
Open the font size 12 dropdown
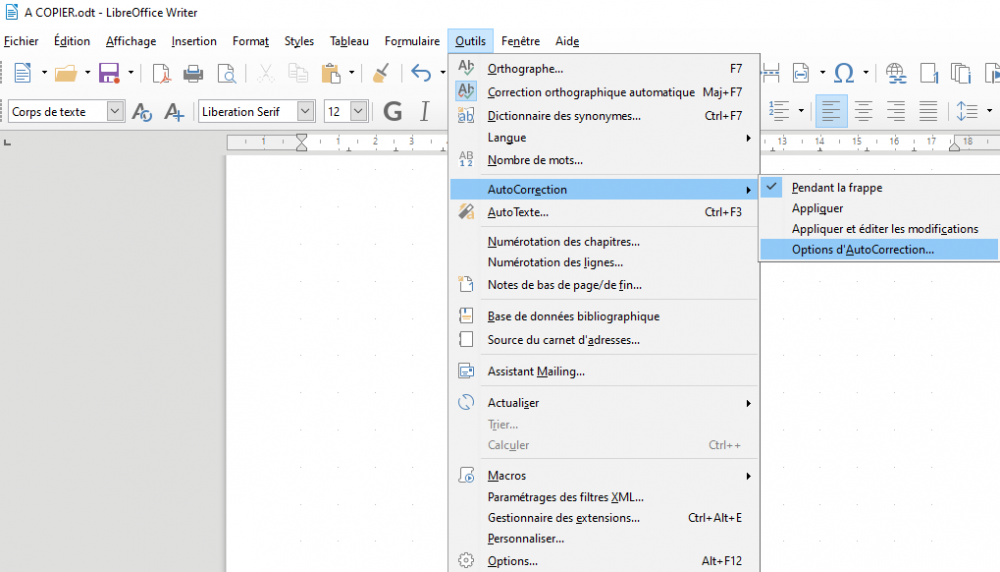pyautogui.click(x=359, y=112)
